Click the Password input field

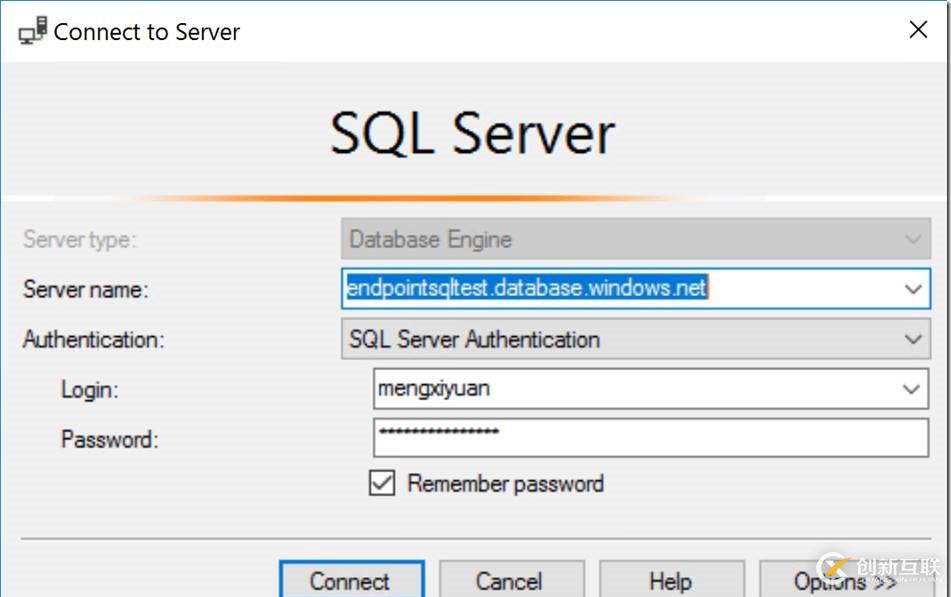tap(651, 437)
